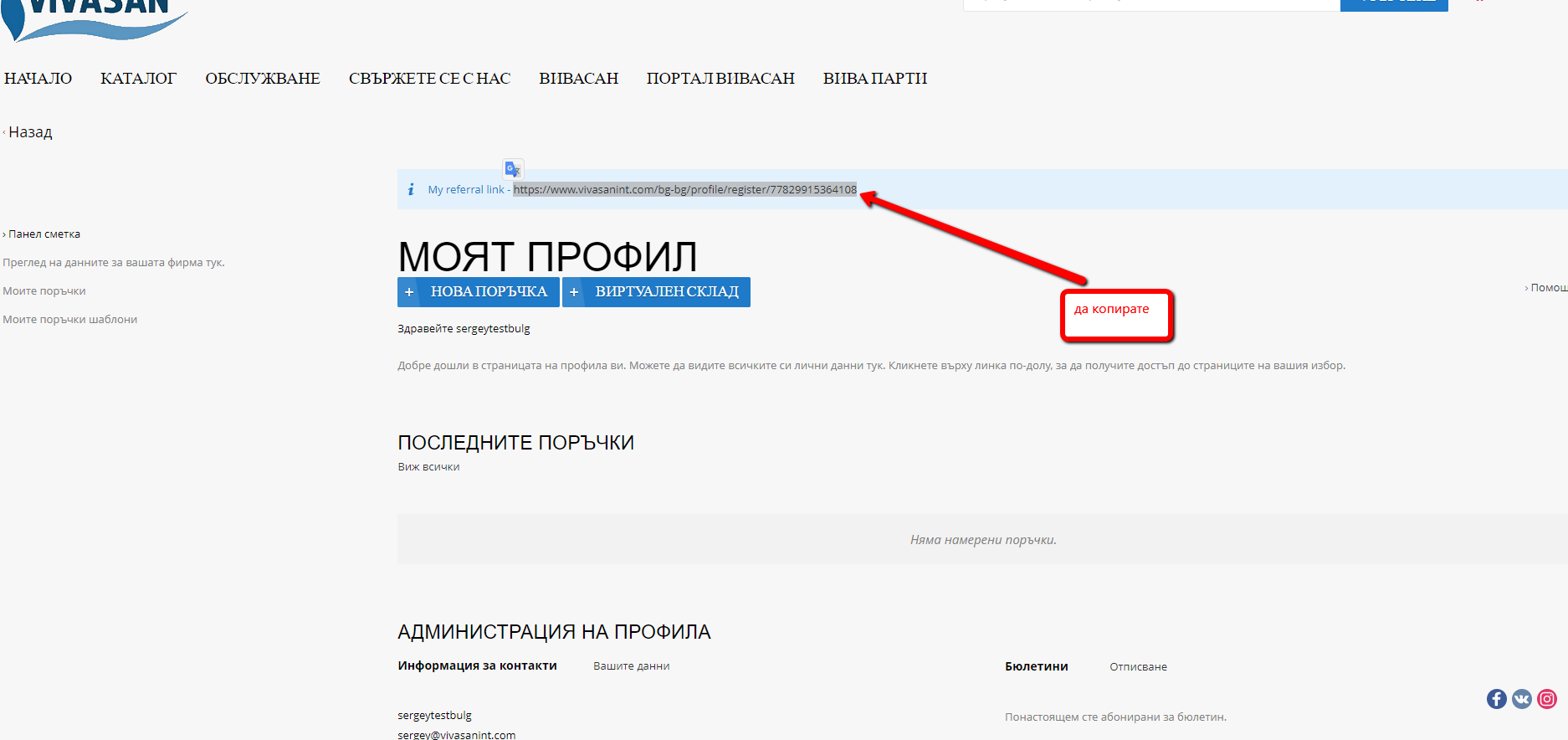
Task: Open СВЪРЖЕТЕ СЕ С НАС menu item
Action: click(429, 79)
